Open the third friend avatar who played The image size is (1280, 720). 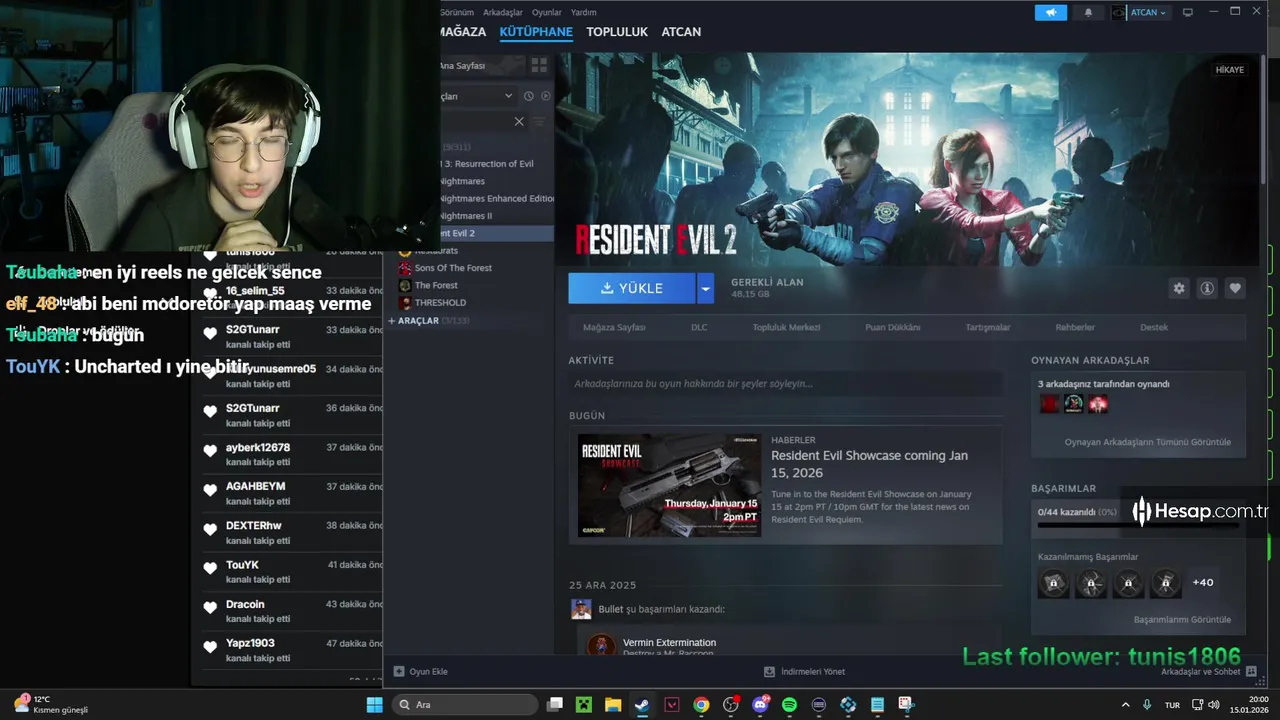[x=1098, y=404]
